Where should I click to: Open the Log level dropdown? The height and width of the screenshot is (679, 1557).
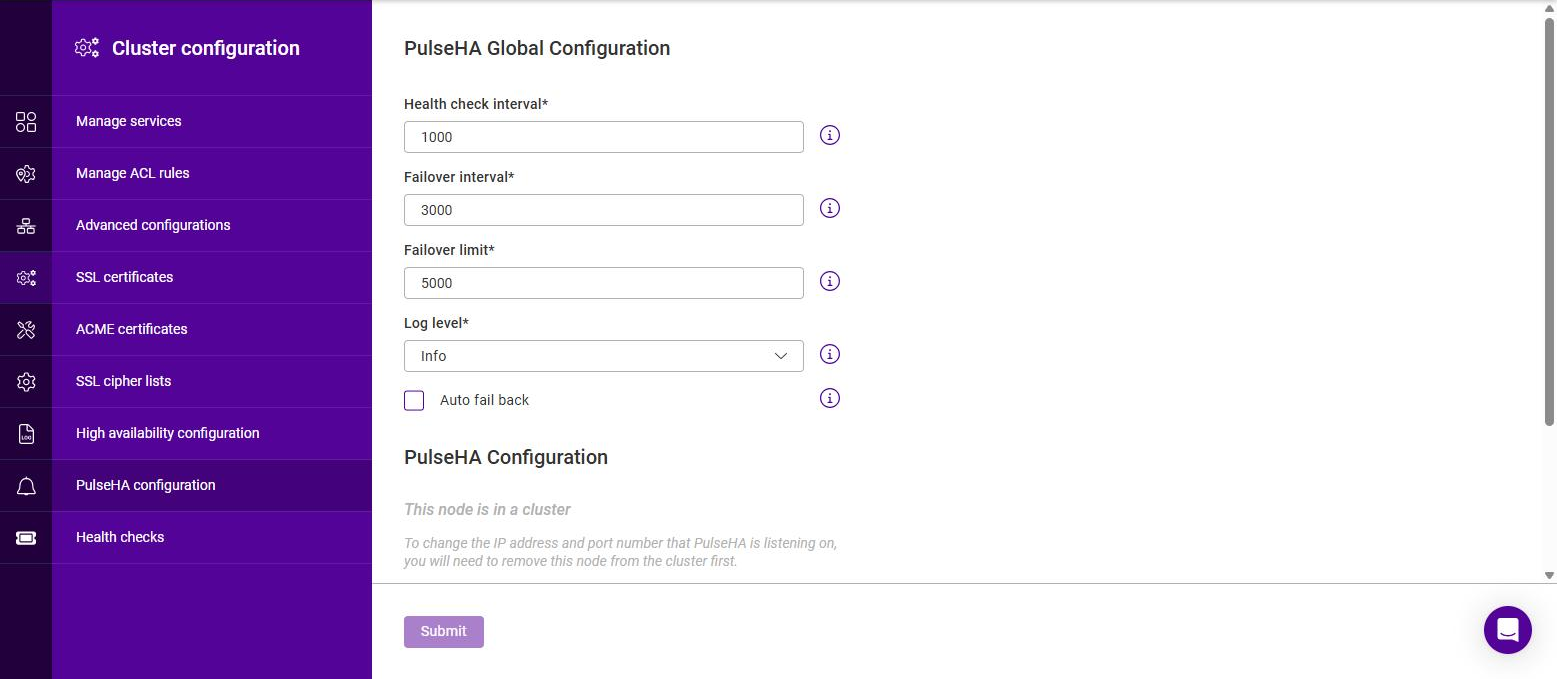click(x=604, y=356)
